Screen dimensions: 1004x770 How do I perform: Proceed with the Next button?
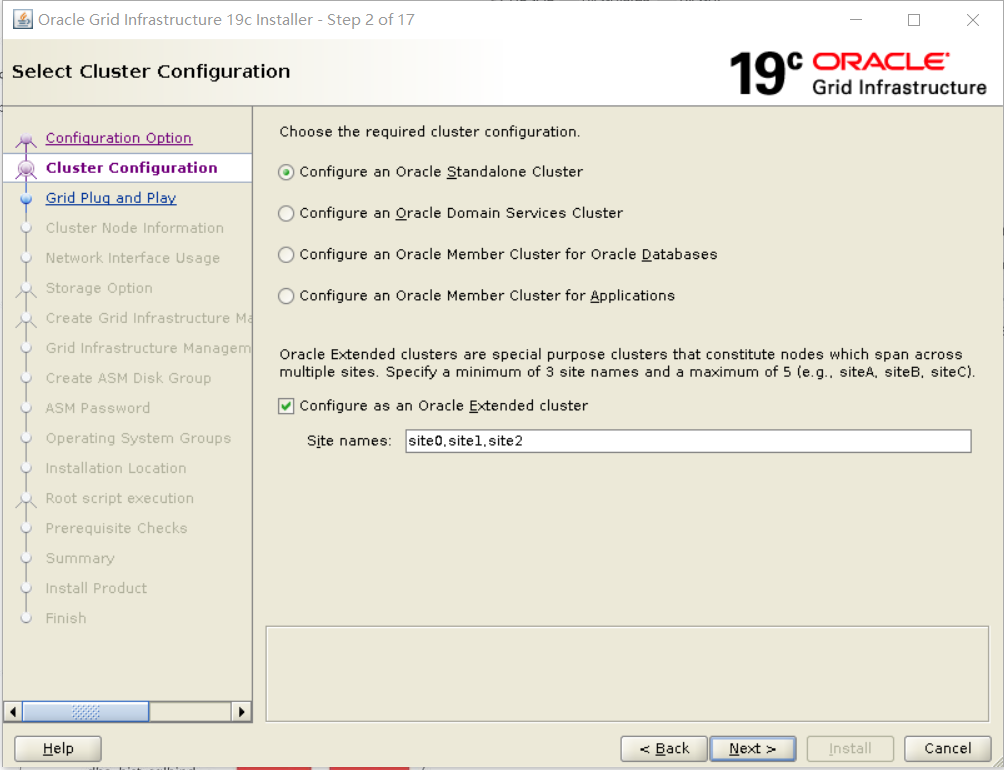pyautogui.click(x=753, y=748)
